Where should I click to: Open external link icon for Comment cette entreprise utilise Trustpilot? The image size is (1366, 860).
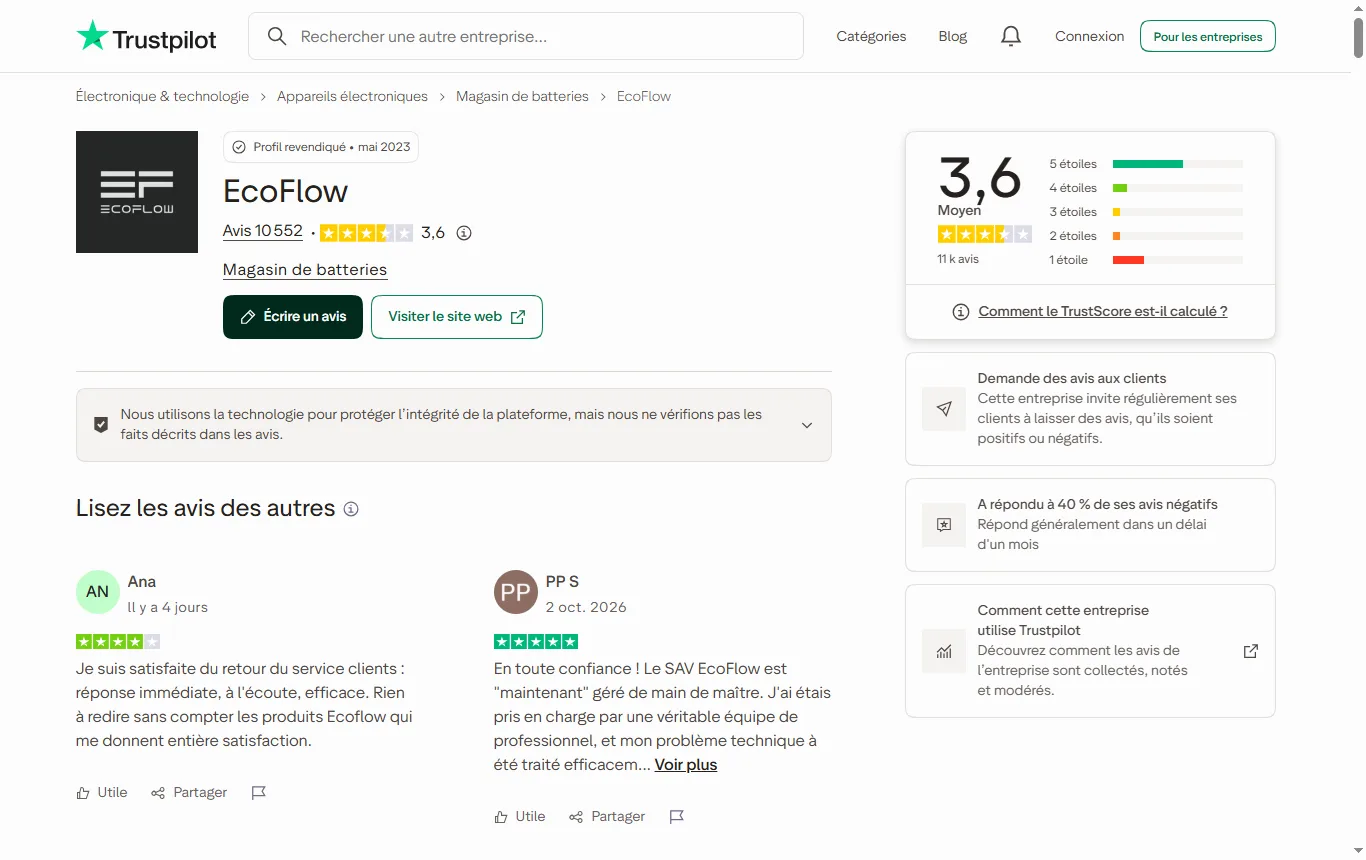pyautogui.click(x=1251, y=651)
